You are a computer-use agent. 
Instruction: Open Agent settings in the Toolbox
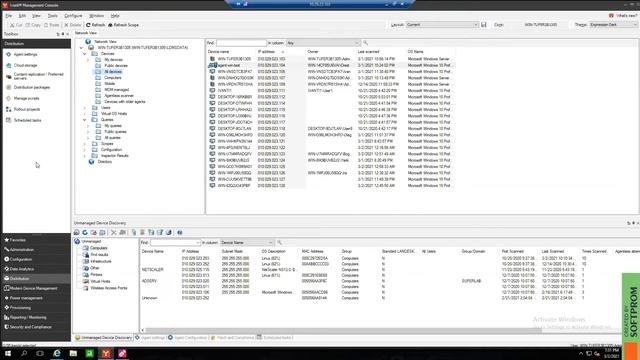(22, 54)
